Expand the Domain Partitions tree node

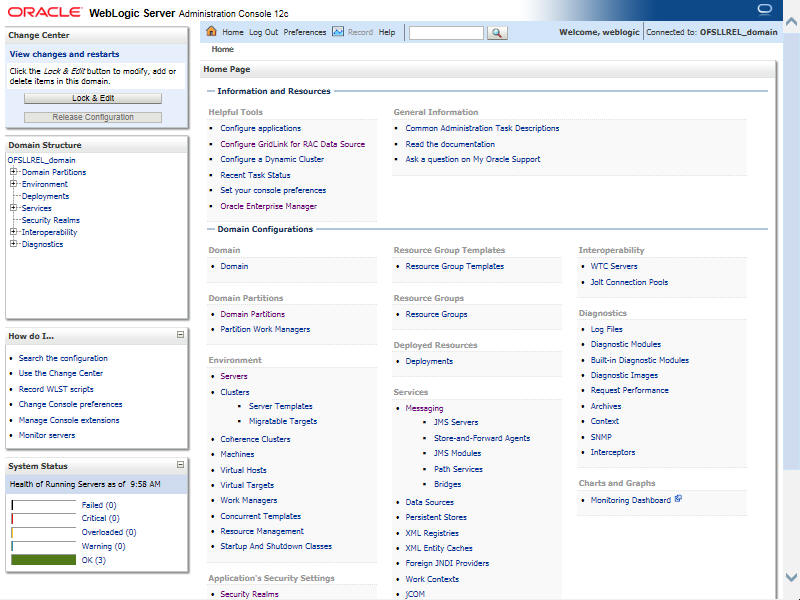14,172
